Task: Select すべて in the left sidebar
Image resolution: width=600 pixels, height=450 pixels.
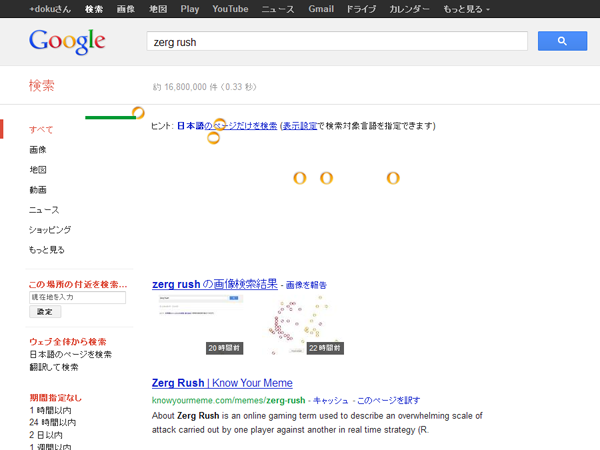Action: pyautogui.click(x=41, y=129)
